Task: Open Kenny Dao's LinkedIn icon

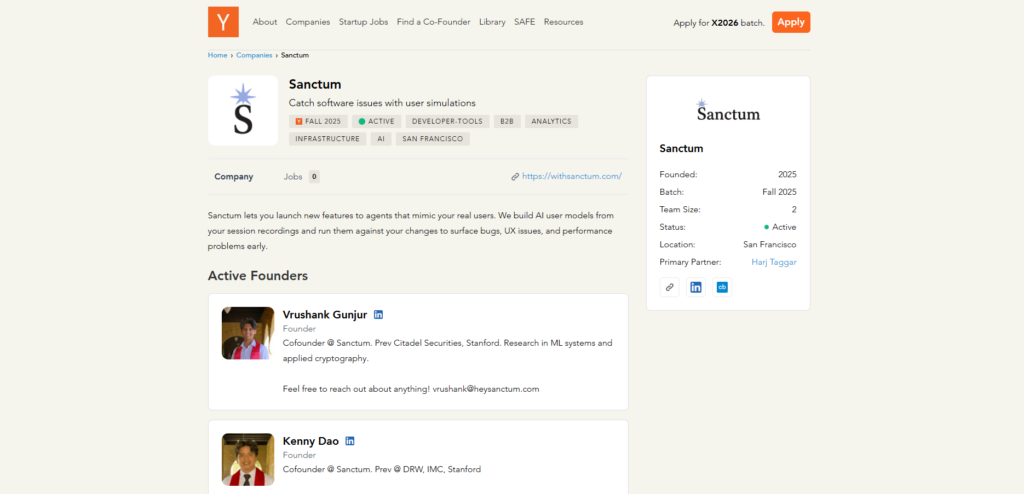Action: pos(350,441)
